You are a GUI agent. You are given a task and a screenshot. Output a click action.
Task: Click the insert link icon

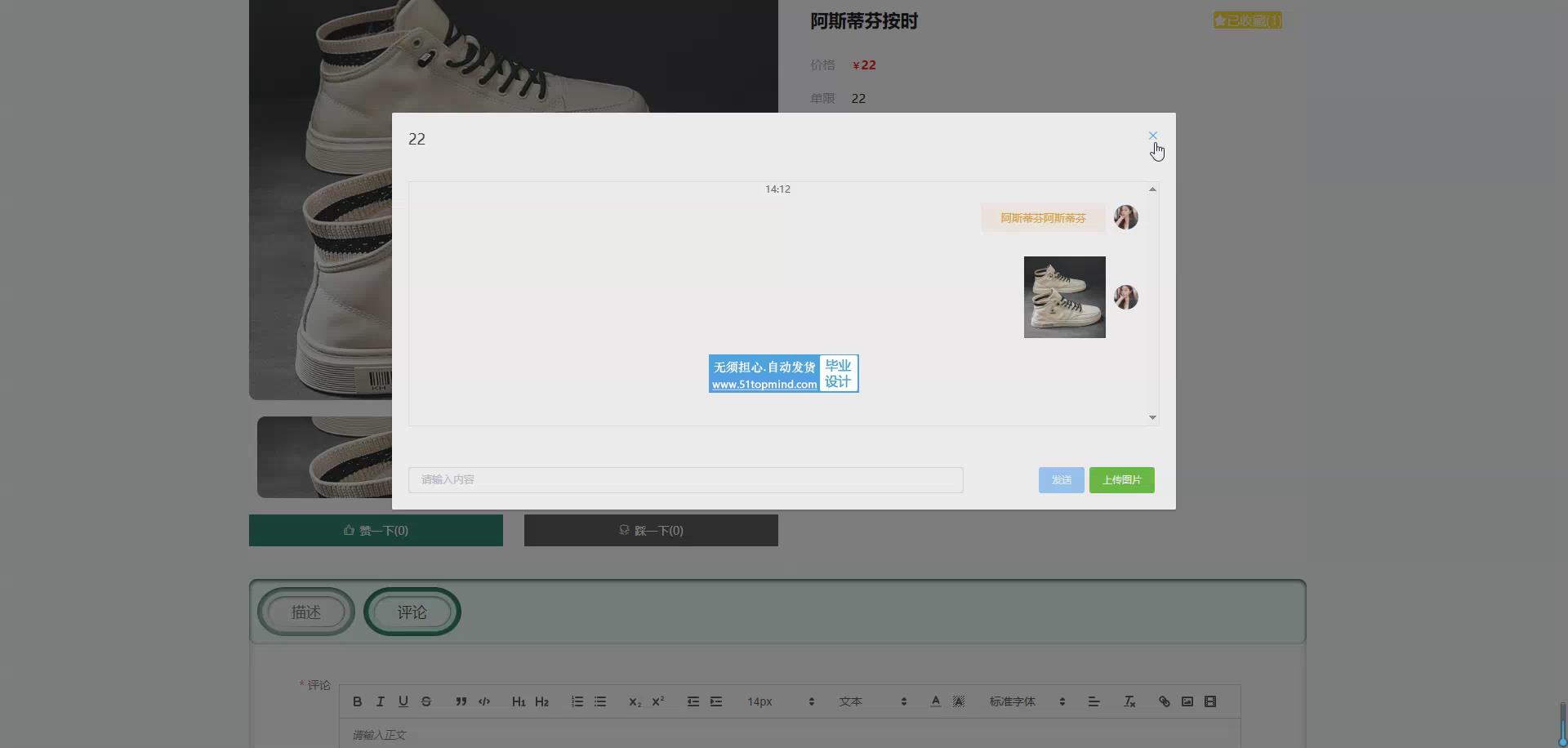pyautogui.click(x=1164, y=701)
